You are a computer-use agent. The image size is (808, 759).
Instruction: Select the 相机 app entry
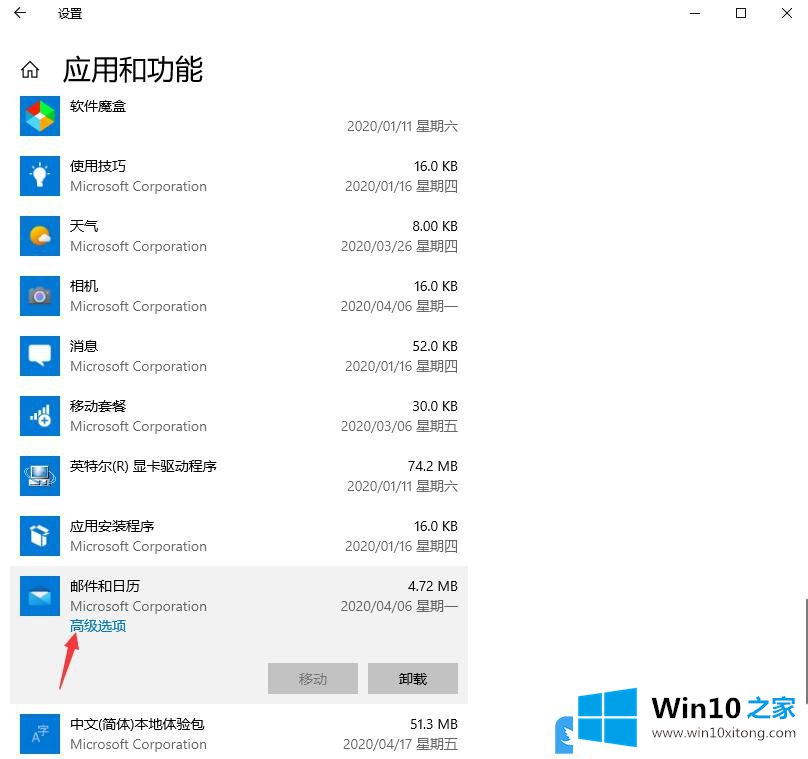click(x=239, y=296)
